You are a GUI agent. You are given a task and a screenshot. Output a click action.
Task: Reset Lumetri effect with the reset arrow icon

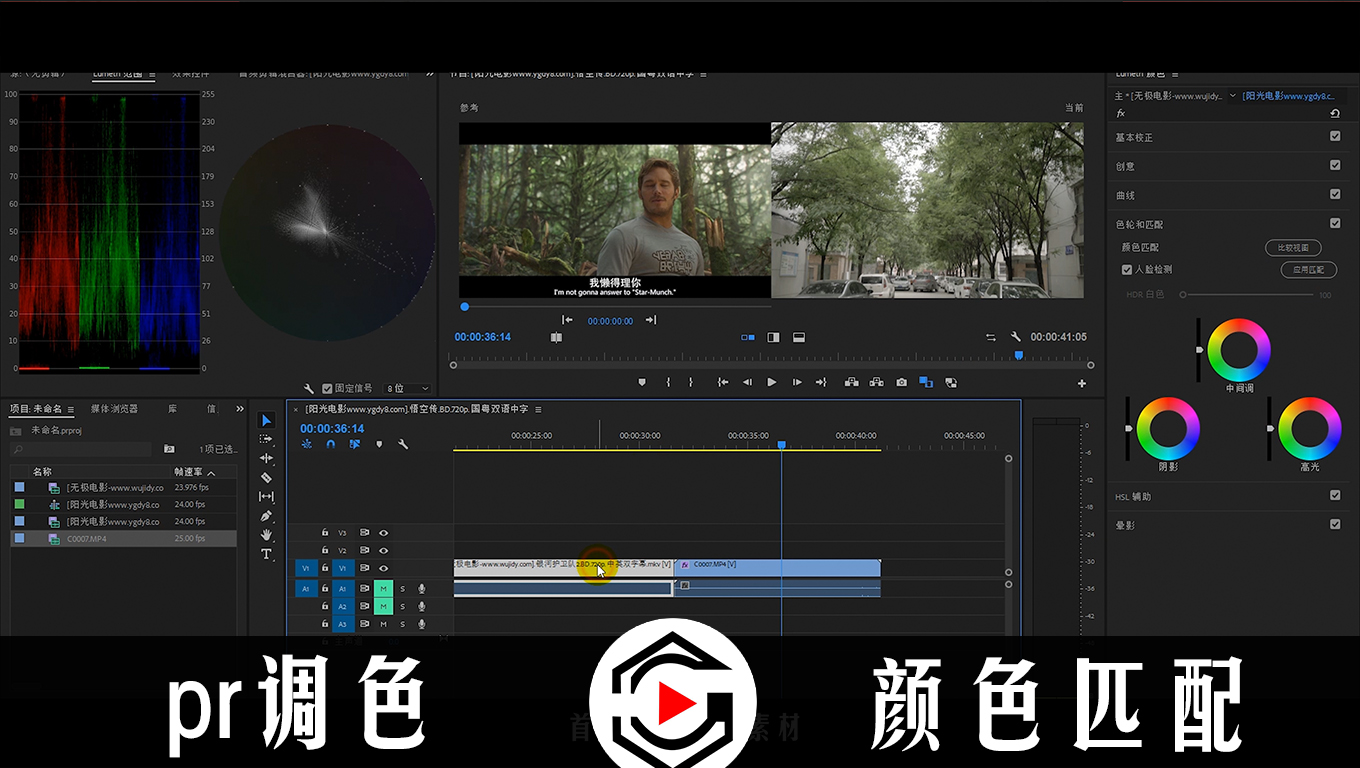(x=1334, y=113)
